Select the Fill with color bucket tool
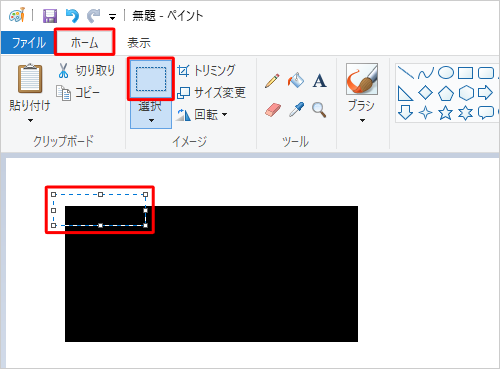500x369 pixels. click(296, 81)
